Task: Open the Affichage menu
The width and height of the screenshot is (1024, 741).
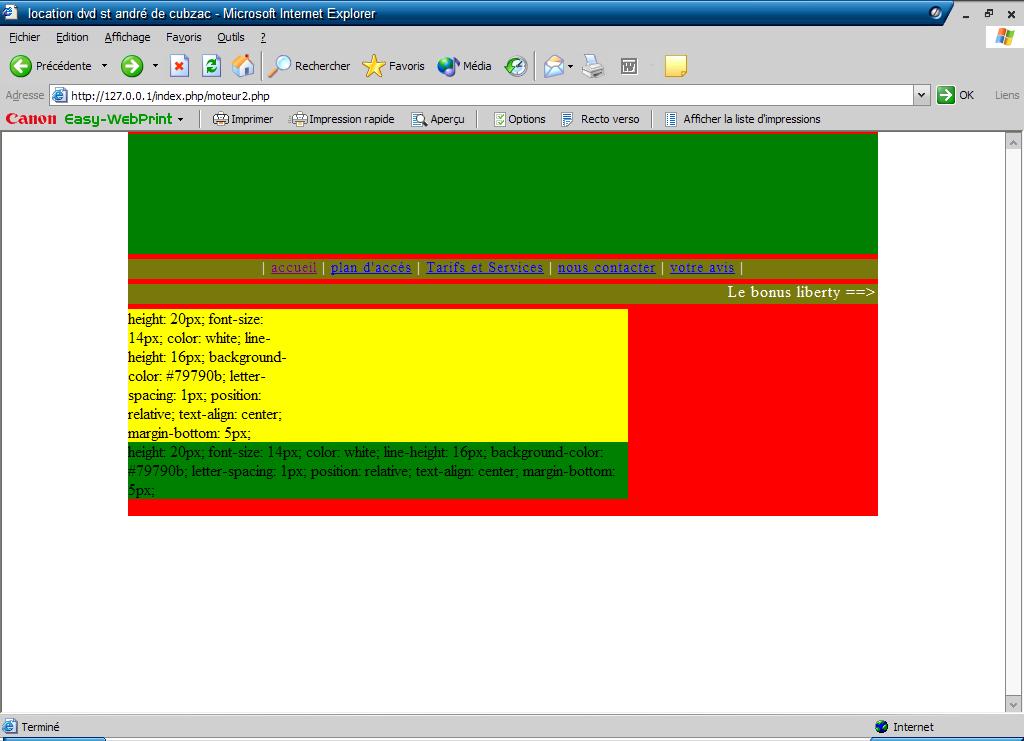Action: click(127, 37)
